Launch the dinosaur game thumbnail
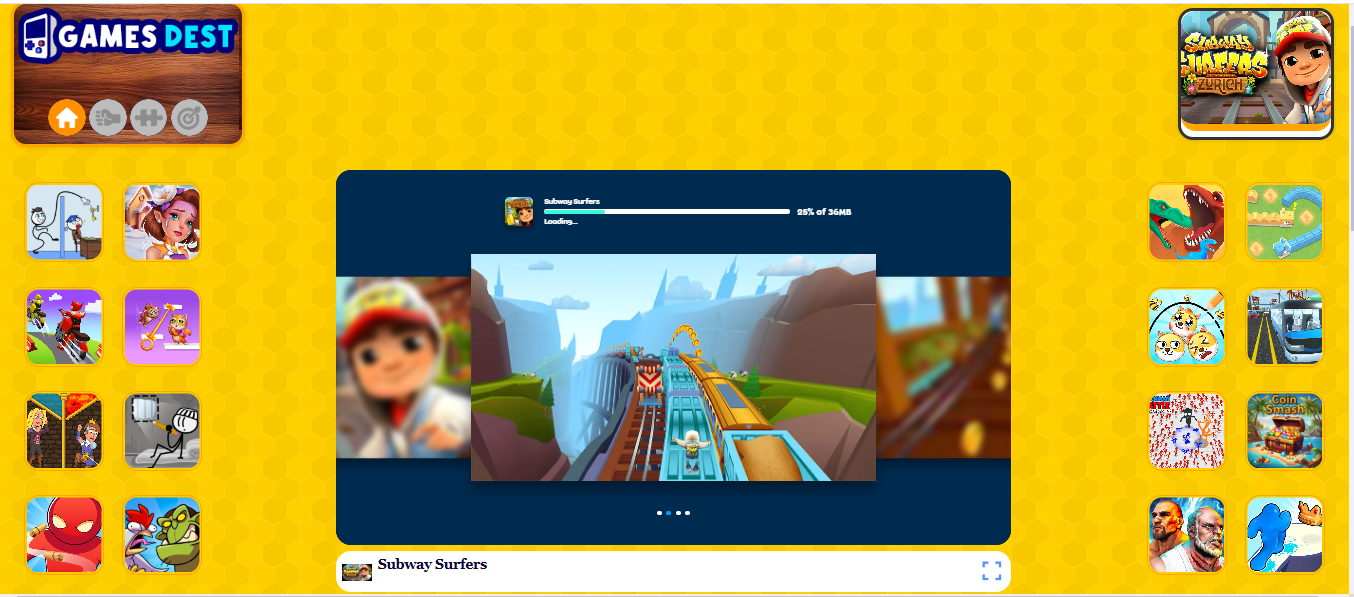The width and height of the screenshot is (1354, 597). click(x=1186, y=222)
